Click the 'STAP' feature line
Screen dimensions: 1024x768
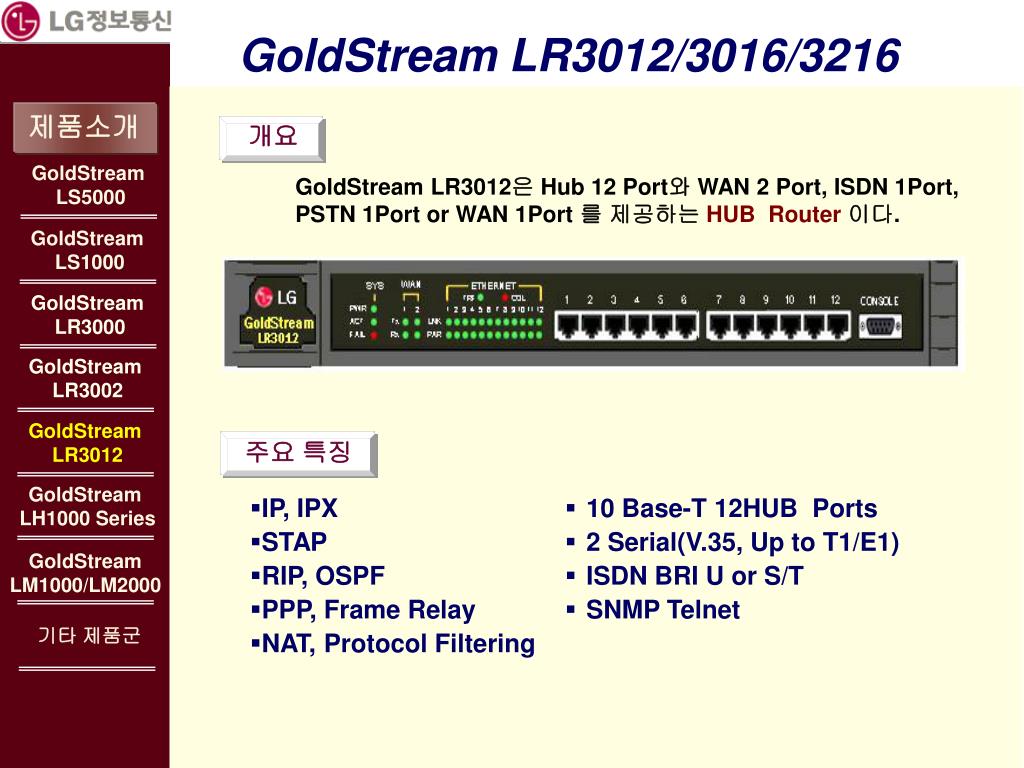pos(289,542)
